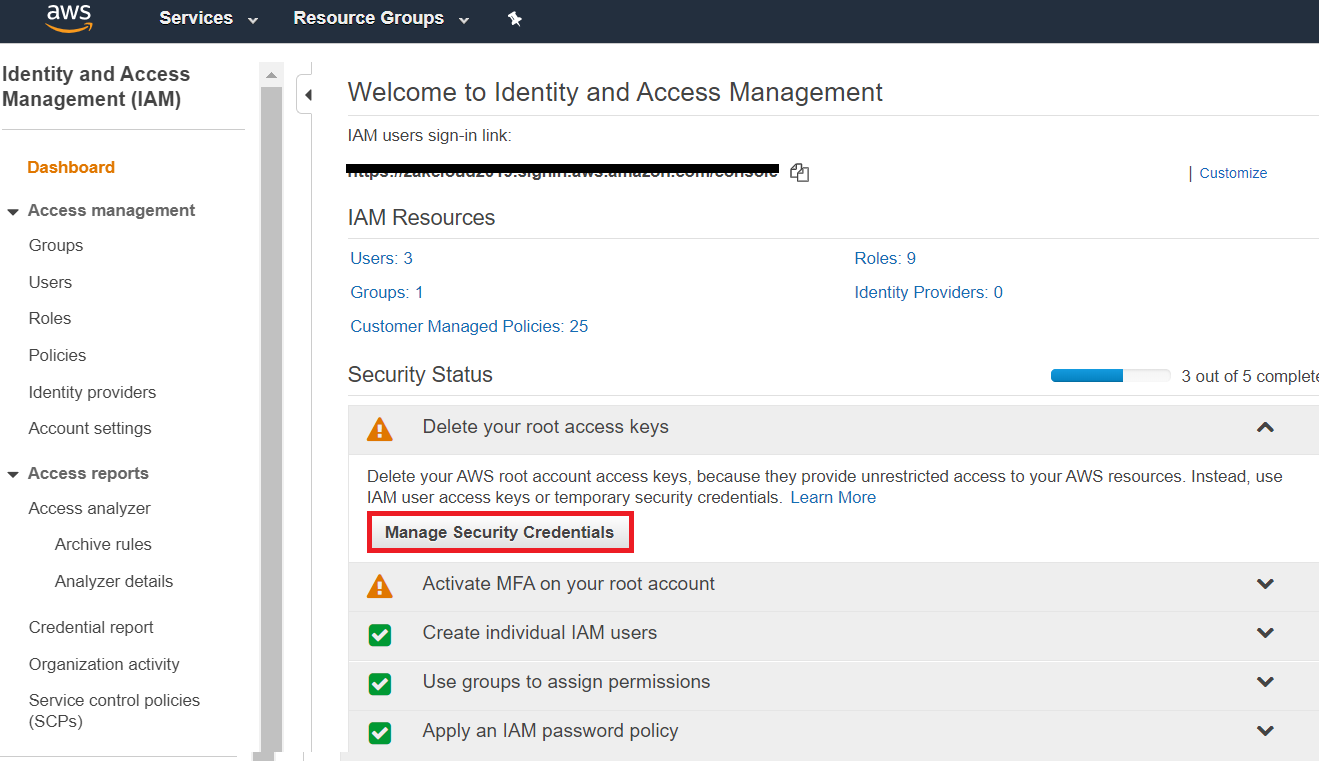Click green check beside Apply an IAM password policy
This screenshot has width=1319, height=761.
[380, 732]
